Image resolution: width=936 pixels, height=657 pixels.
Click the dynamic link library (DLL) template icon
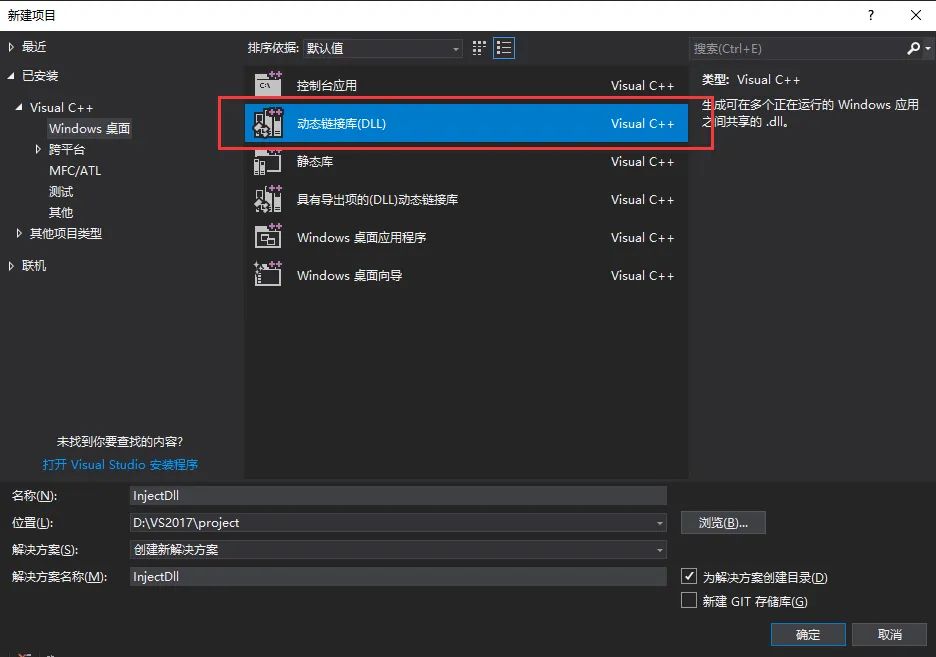(x=268, y=123)
